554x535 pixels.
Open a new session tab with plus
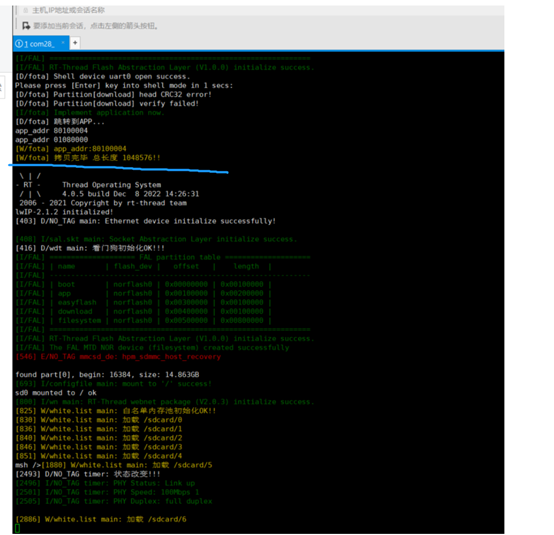pos(75,43)
